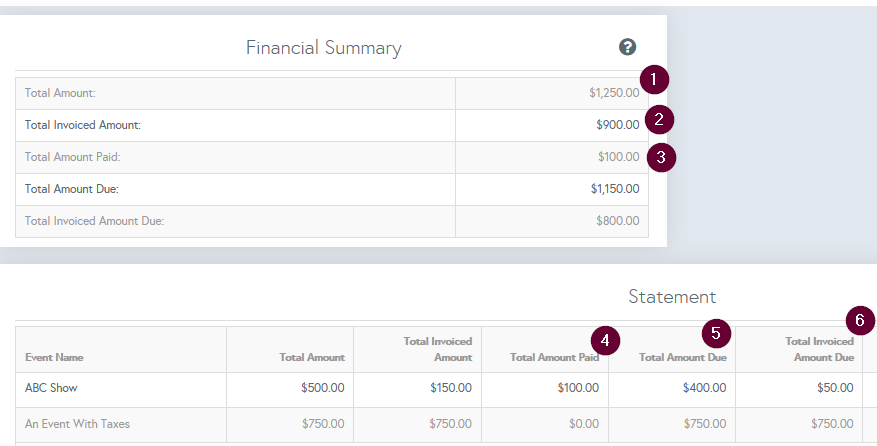Select Total Invoiced Amount Due summary label

[94, 221]
